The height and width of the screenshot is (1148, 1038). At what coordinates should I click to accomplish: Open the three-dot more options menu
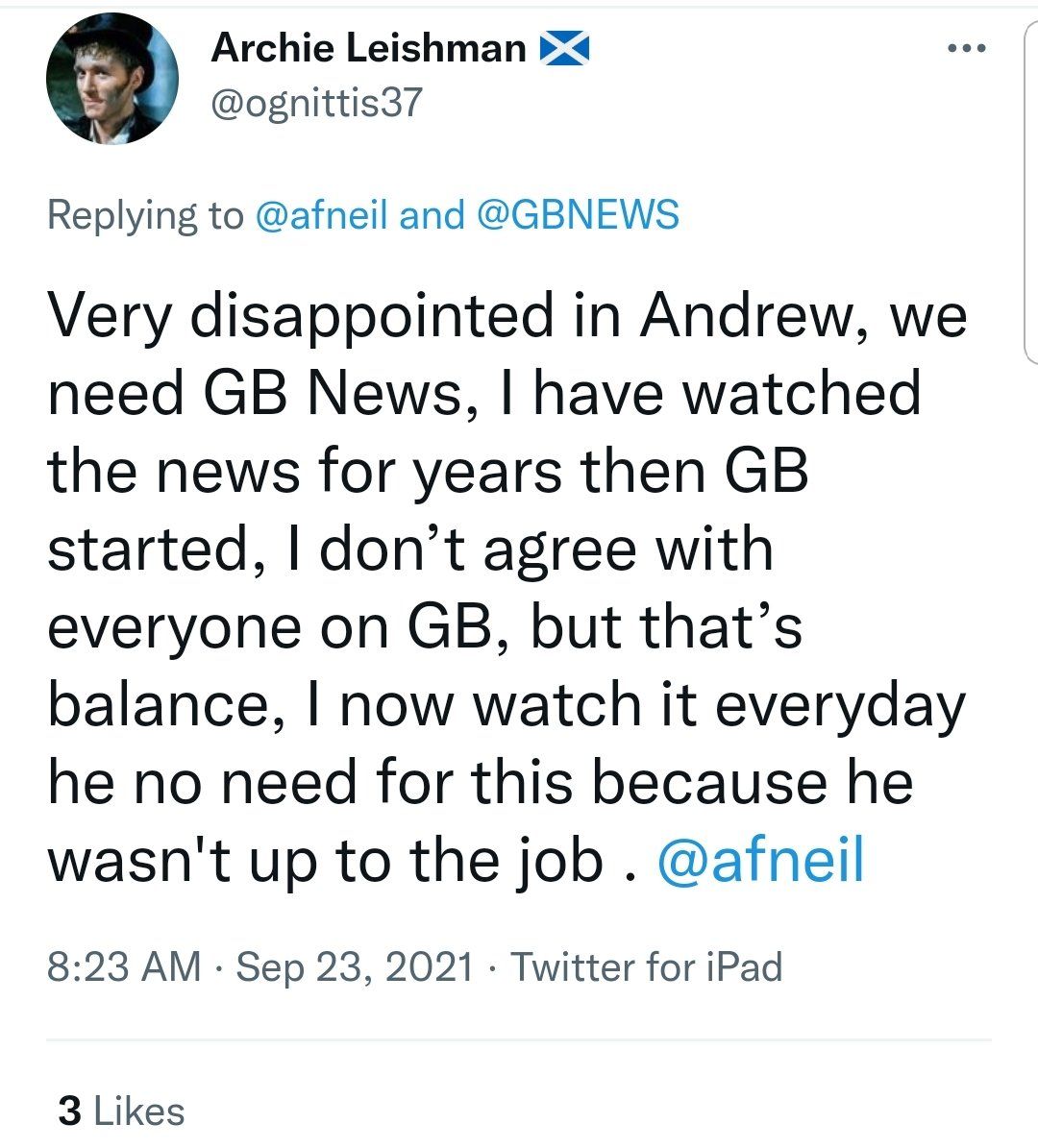(966, 48)
